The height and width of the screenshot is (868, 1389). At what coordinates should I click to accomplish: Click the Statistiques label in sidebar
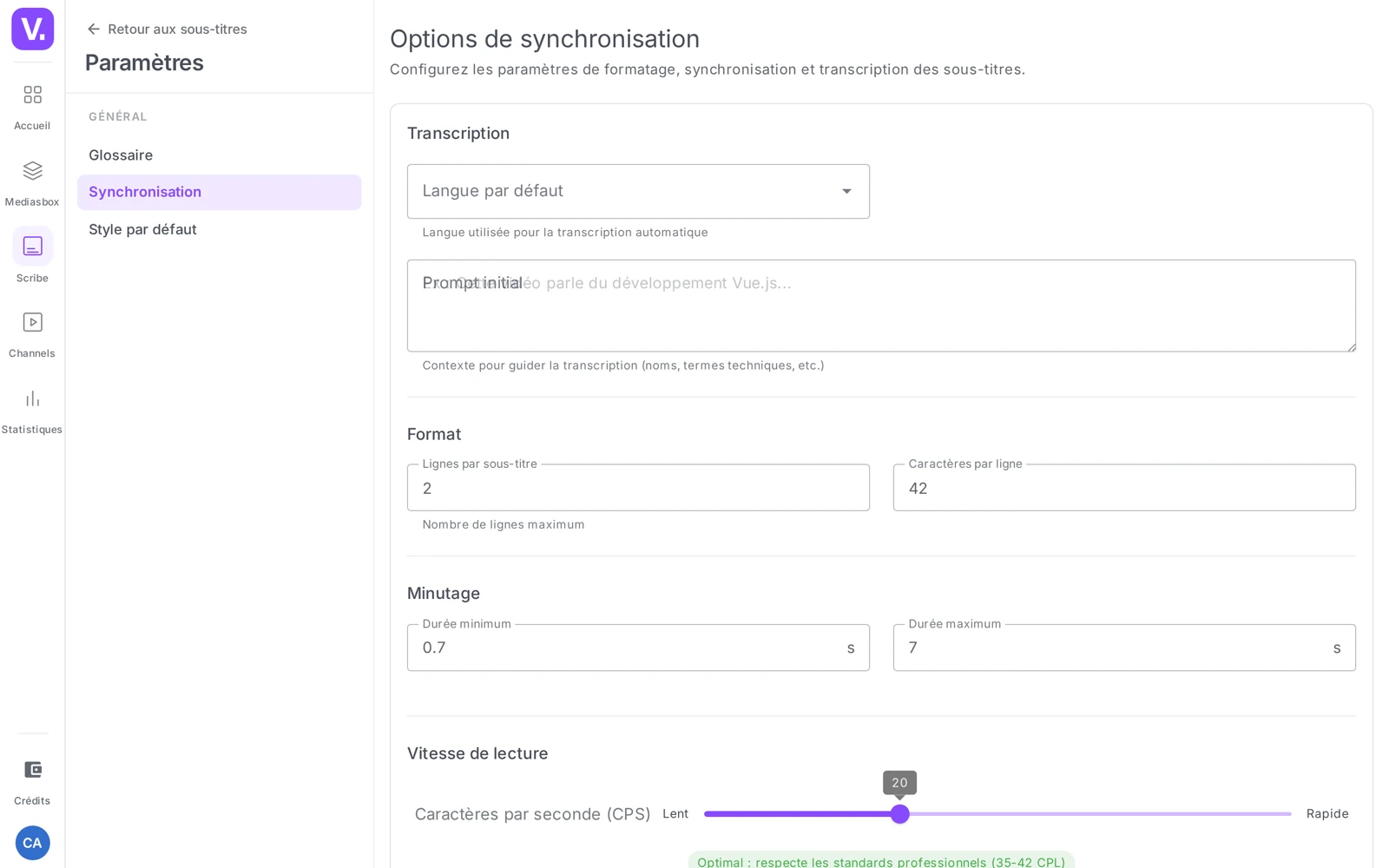click(x=32, y=430)
